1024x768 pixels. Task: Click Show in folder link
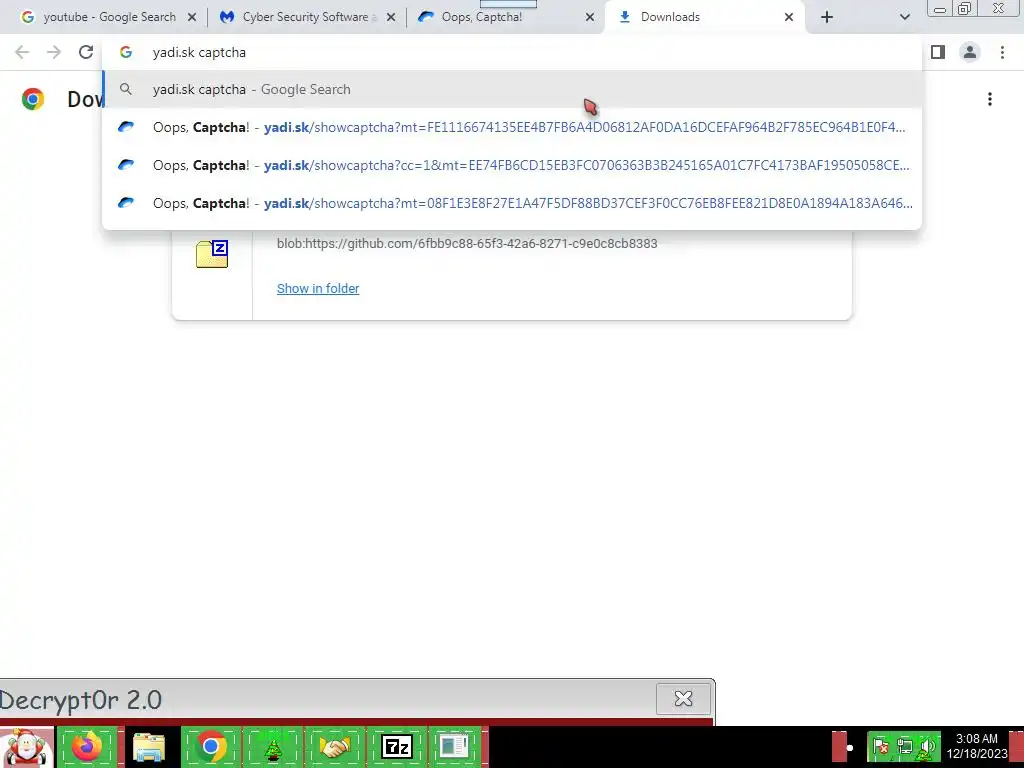pos(318,289)
